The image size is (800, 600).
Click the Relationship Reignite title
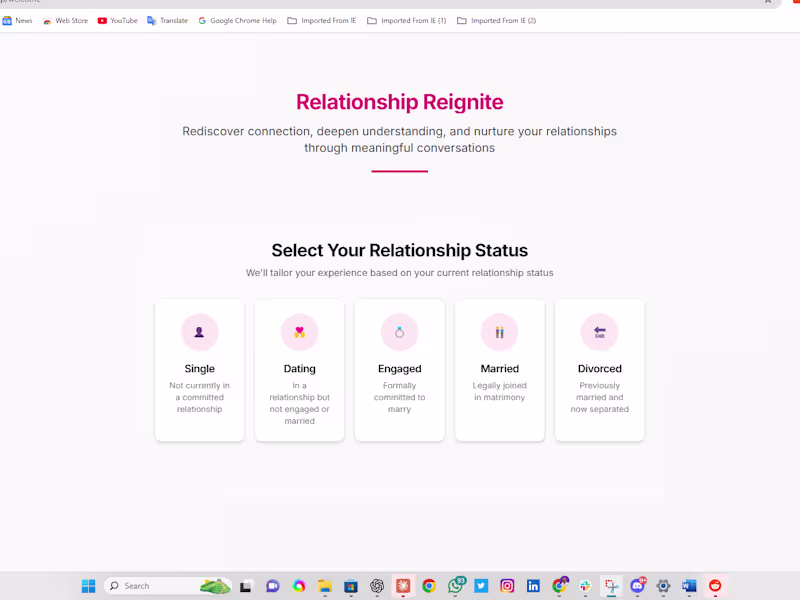399,102
